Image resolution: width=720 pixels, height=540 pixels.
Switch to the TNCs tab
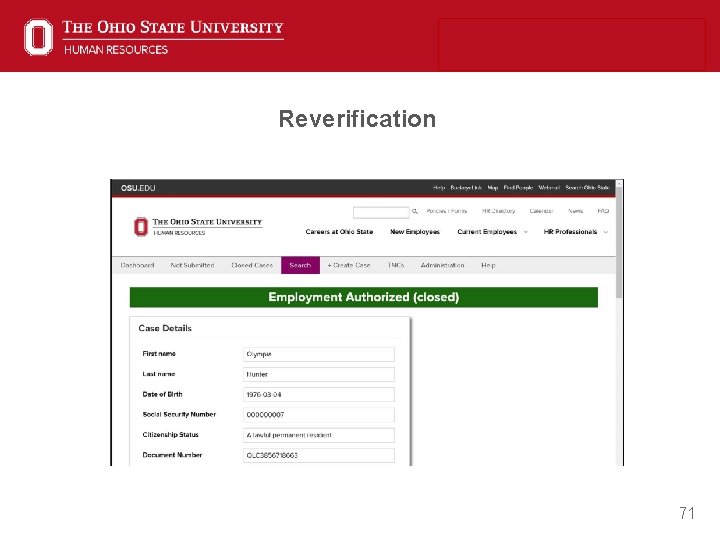[x=396, y=265]
